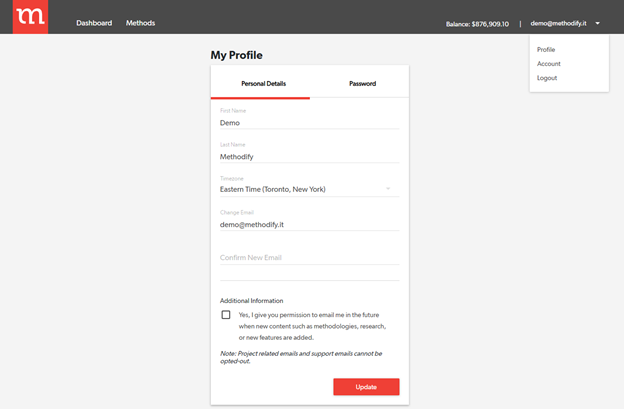The height and width of the screenshot is (409, 624).
Task: Switch to the Password tab
Action: 362,83
